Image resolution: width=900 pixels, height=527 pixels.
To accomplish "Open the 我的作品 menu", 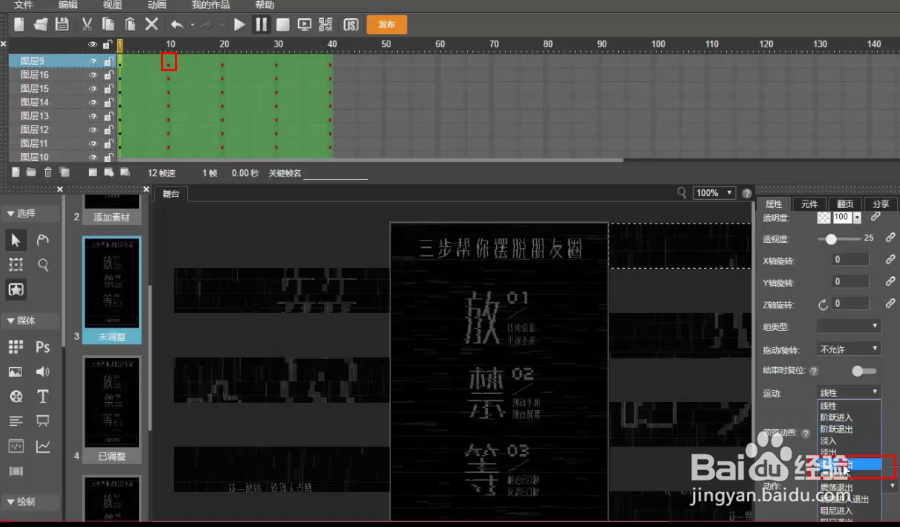I will click(x=211, y=5).
